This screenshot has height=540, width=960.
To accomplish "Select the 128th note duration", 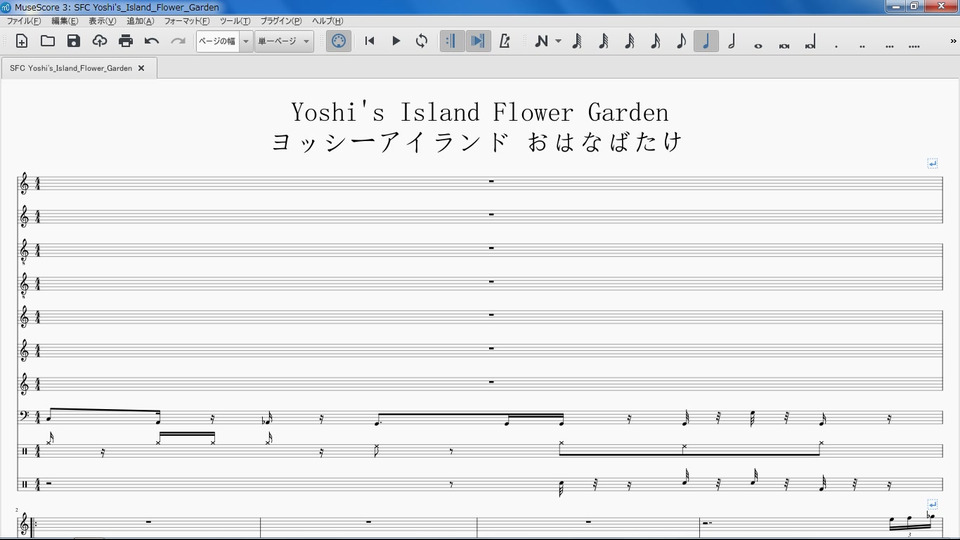I will tap(577, 41).
